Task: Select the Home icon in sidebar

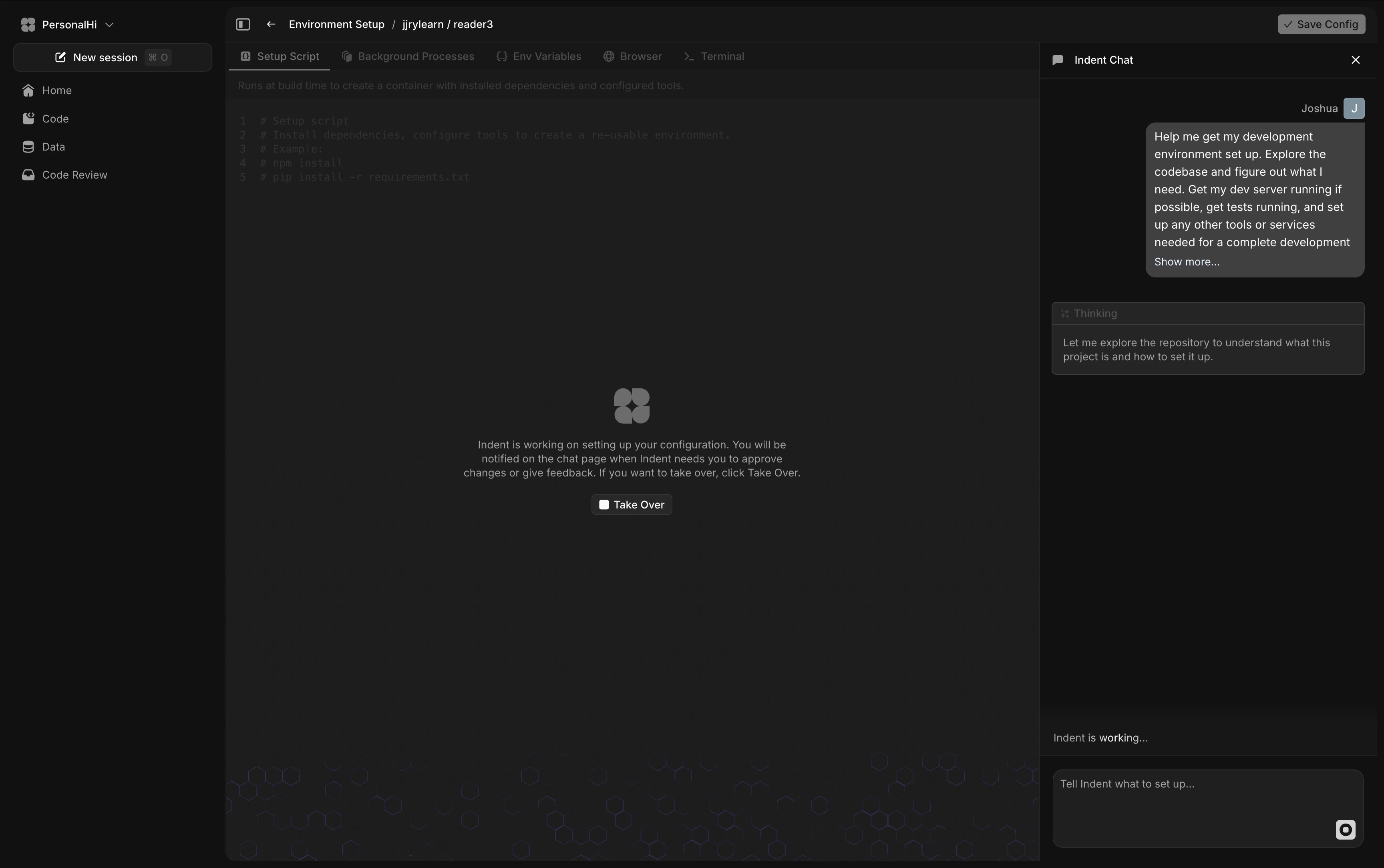Action: (28, 90)
